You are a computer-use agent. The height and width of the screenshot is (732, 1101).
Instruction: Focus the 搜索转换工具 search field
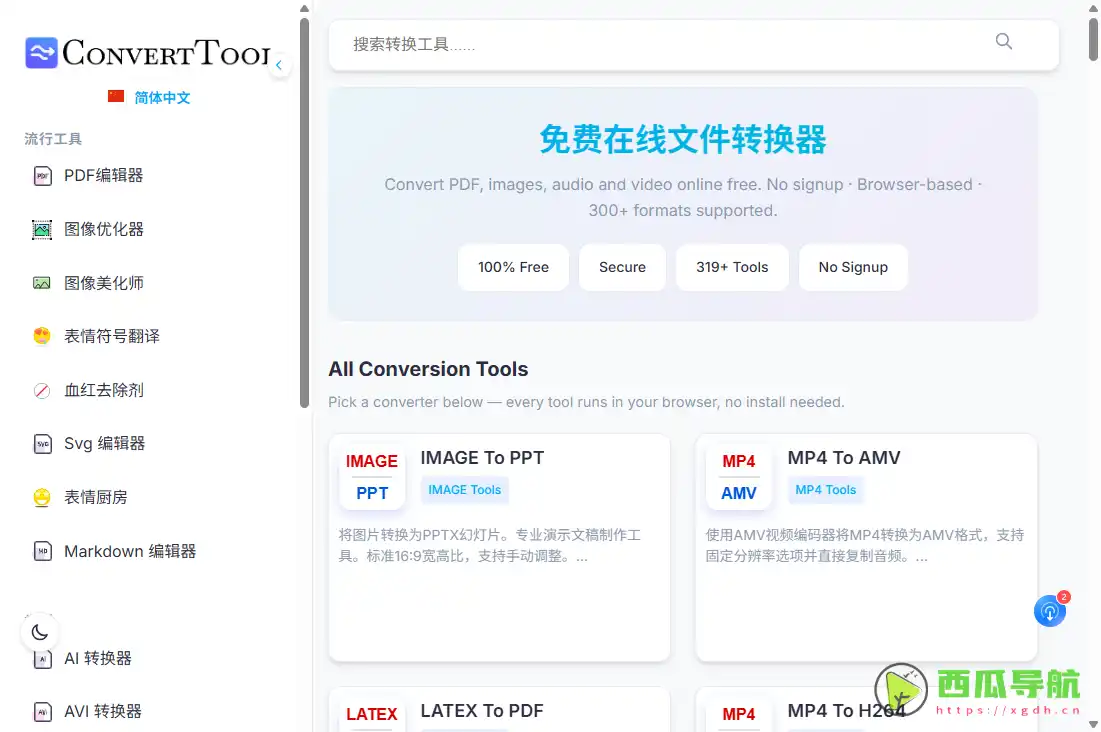point(693,45)
